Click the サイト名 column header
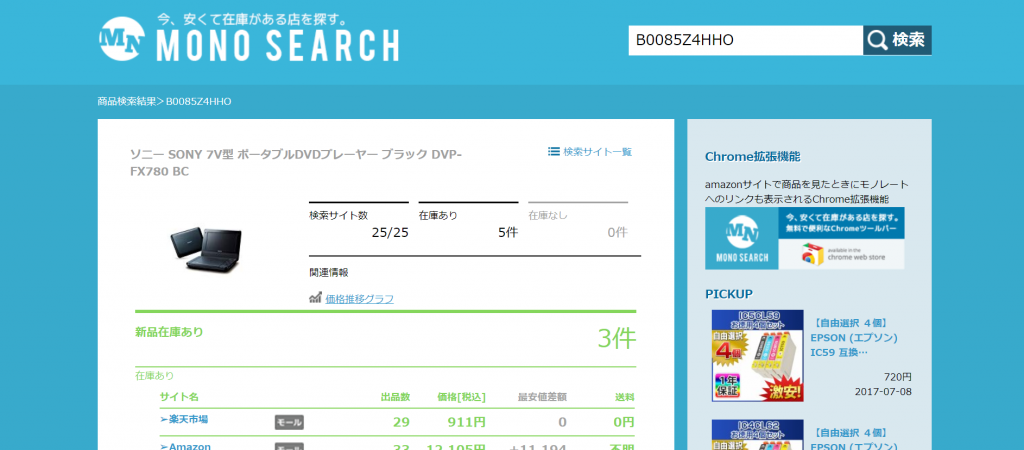 [x=179, y=397]
